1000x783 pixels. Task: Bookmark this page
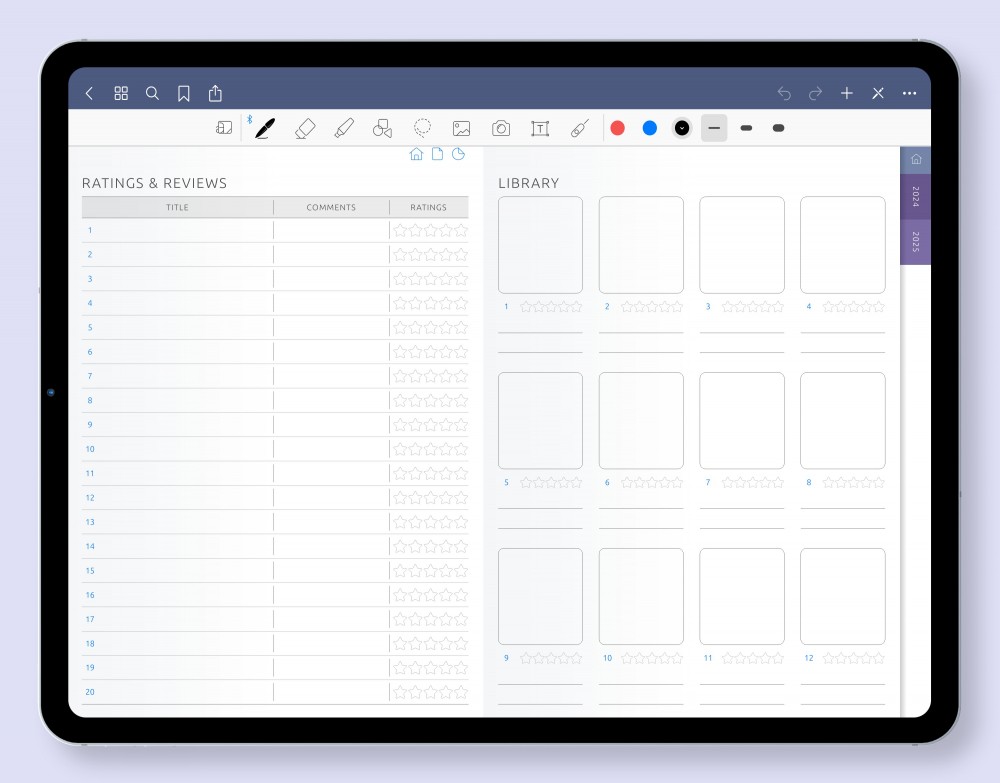click(x=184, y=94)
